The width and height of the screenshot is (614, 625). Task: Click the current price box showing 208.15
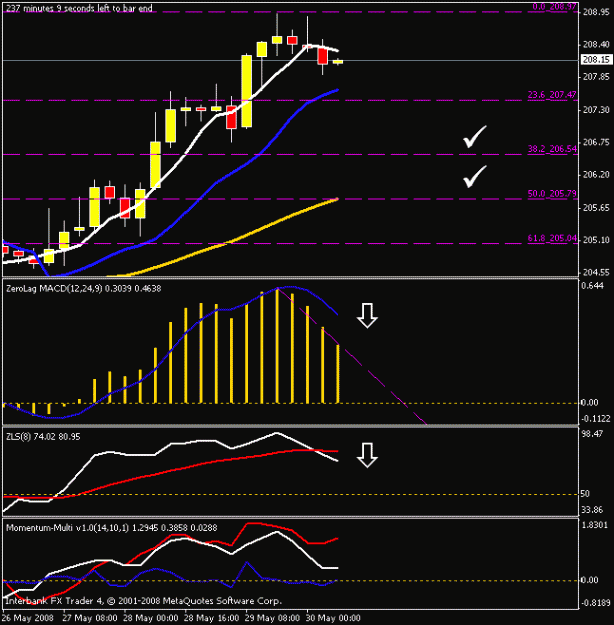pos(596,60)
